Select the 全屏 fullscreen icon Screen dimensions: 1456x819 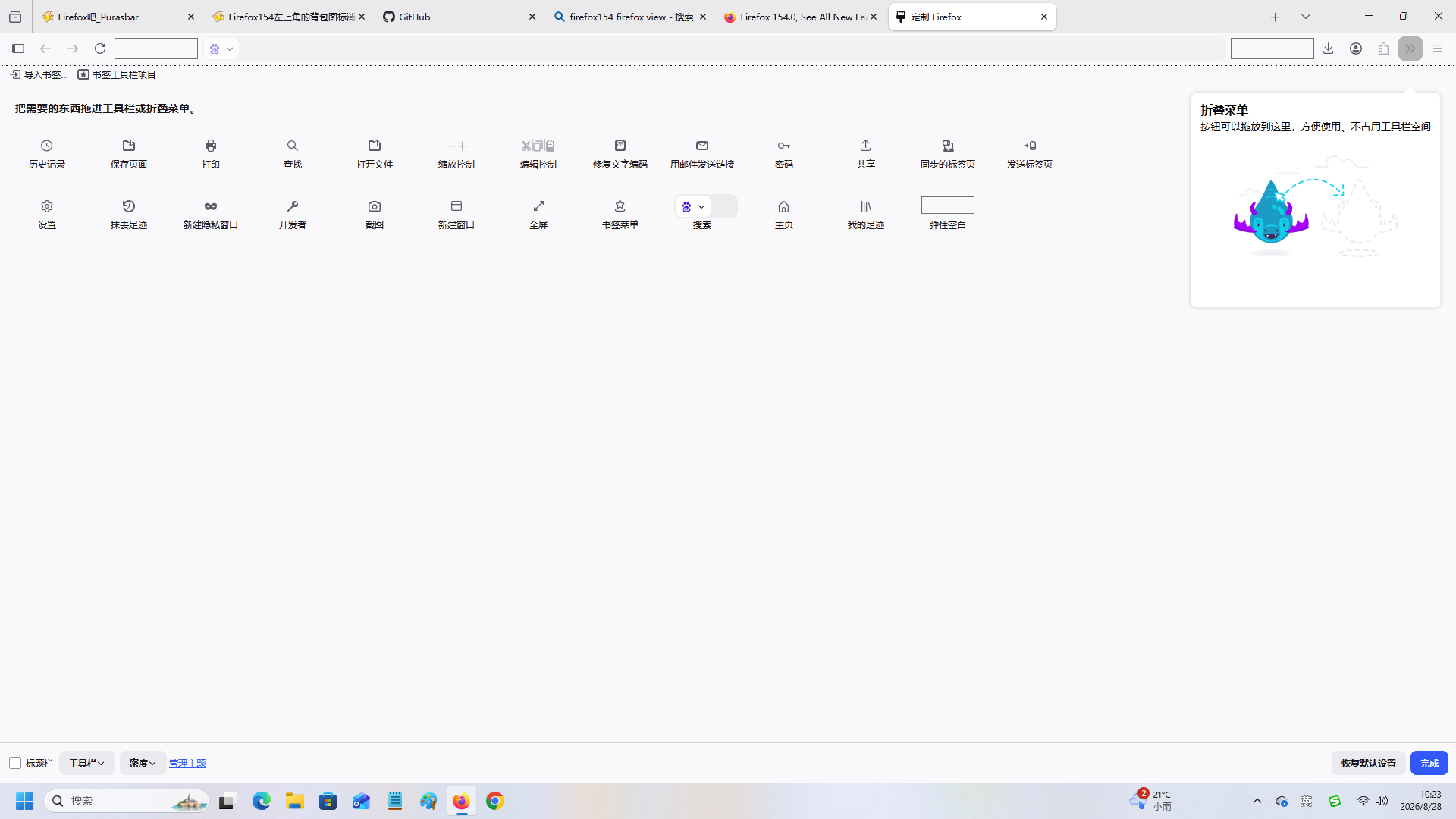point(538,206)
